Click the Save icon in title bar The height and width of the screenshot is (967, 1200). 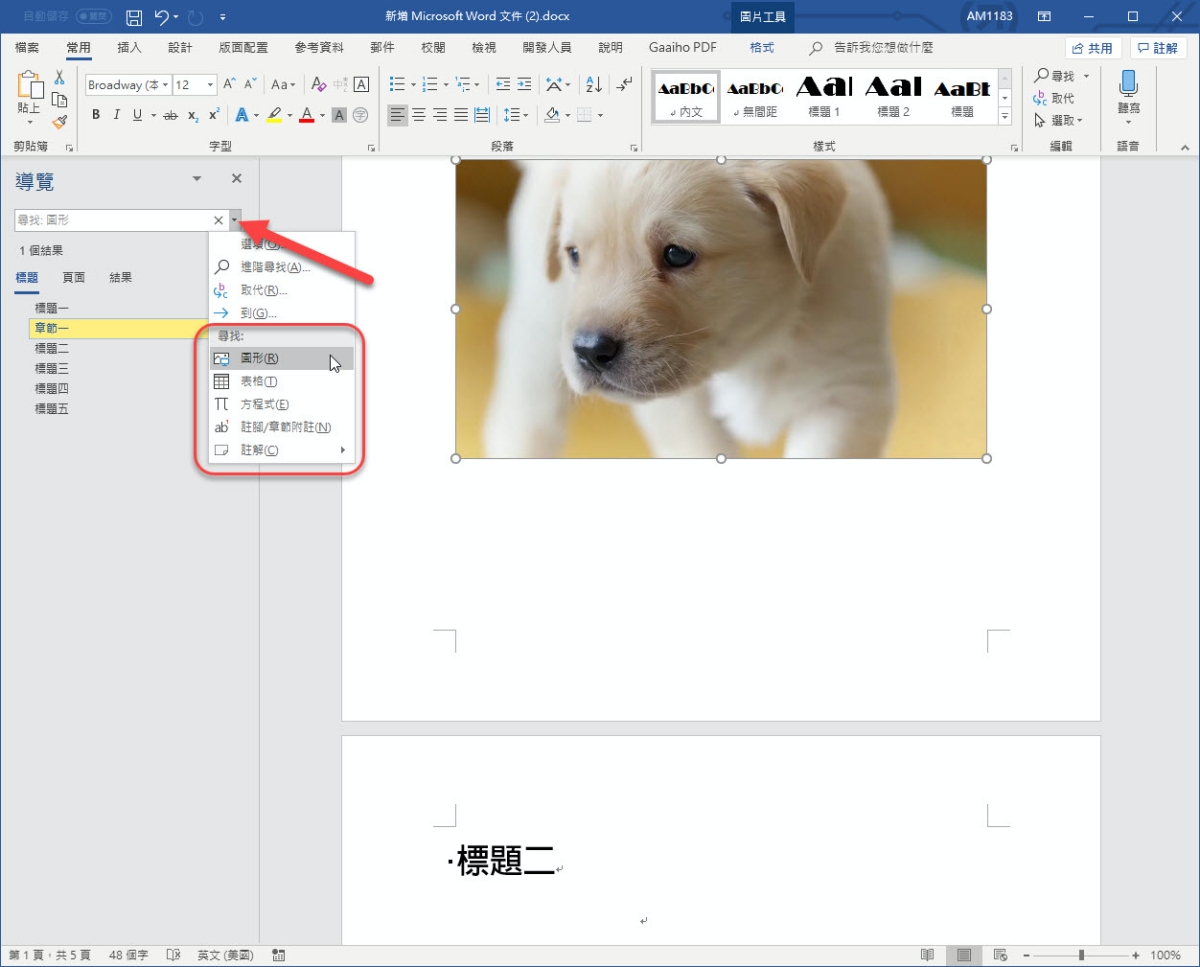coord(134,17)
